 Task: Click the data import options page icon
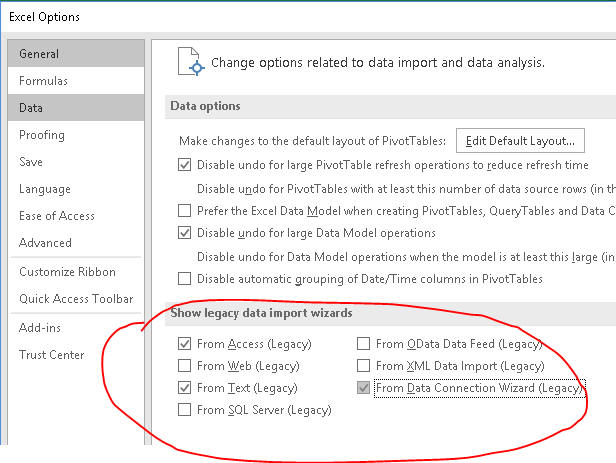pyautogui.click(x=191, y=62)
